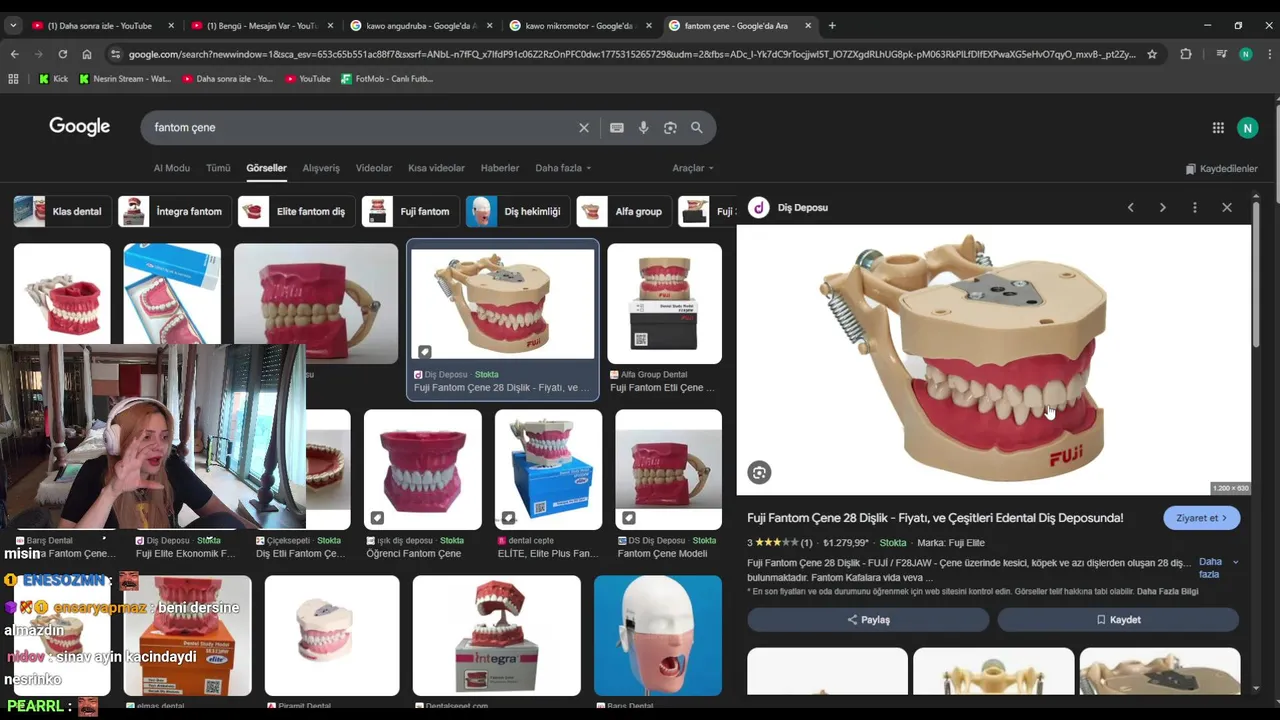The width and height of the screenshot is (1280, 720).
Task: Open the Google account avatar
Action: pos(1247,128)
